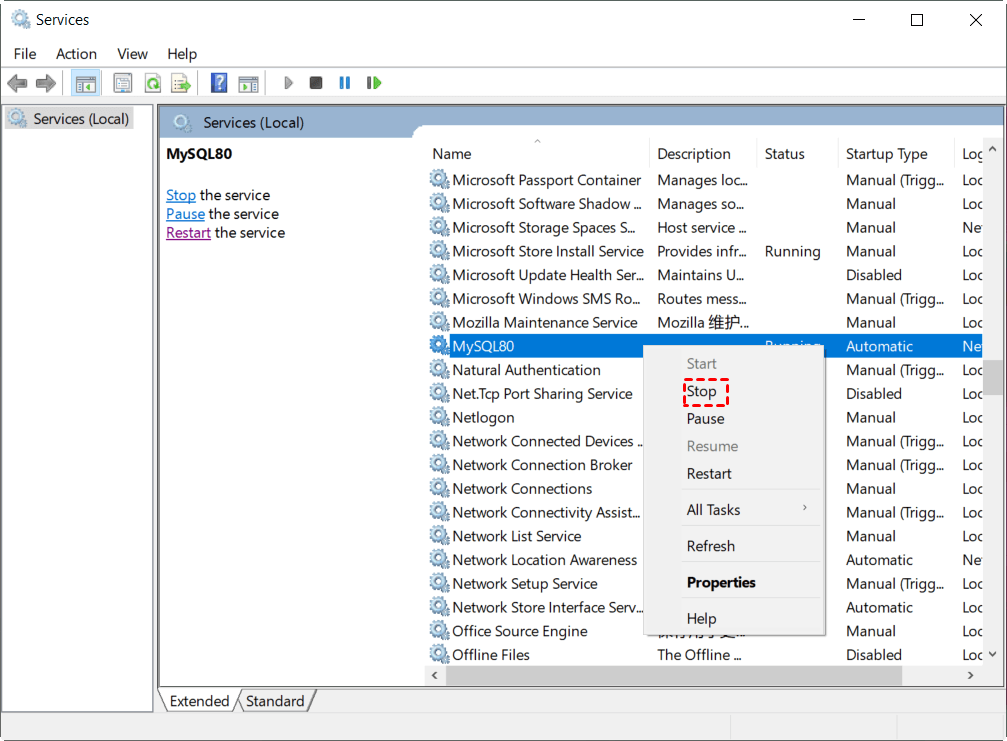
Task: Click the Export List toolbar icon
Action: coord(180,83)
